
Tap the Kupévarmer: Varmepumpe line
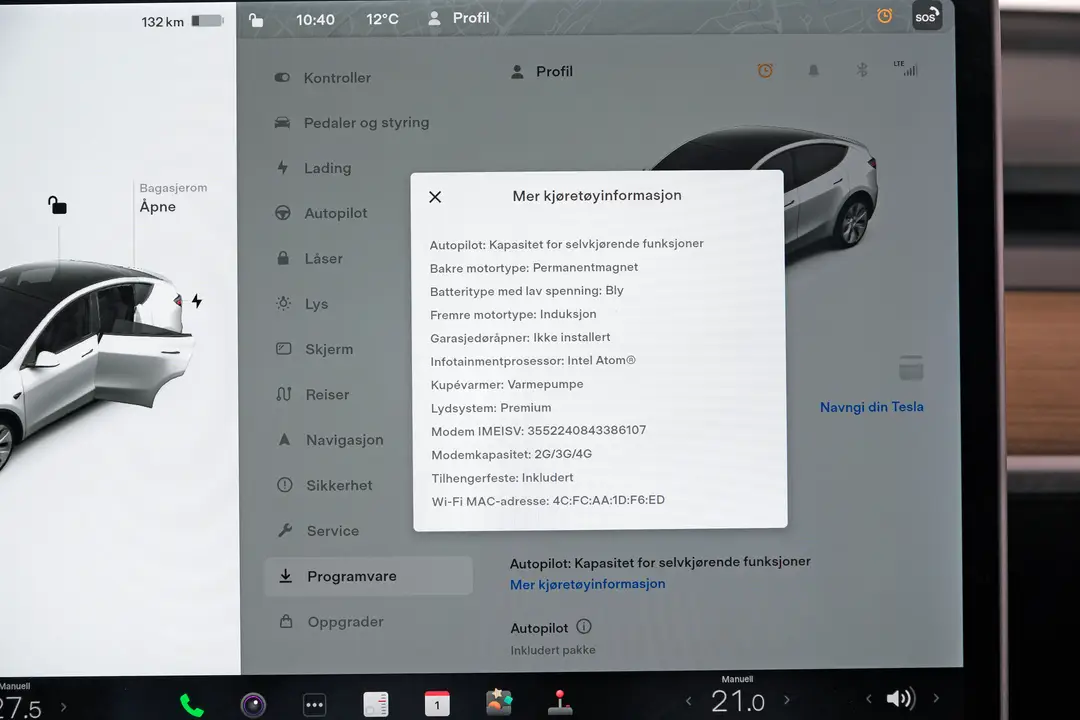(x=507, y=384)
